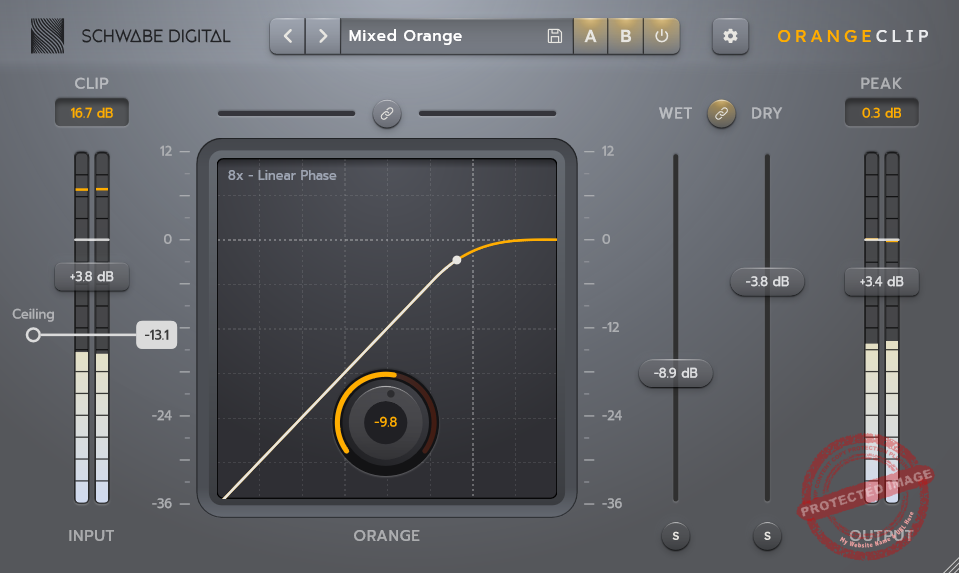Toggle plugin bypass power button
The height and width of the screenshot is (573, 959).
(661, 36)
